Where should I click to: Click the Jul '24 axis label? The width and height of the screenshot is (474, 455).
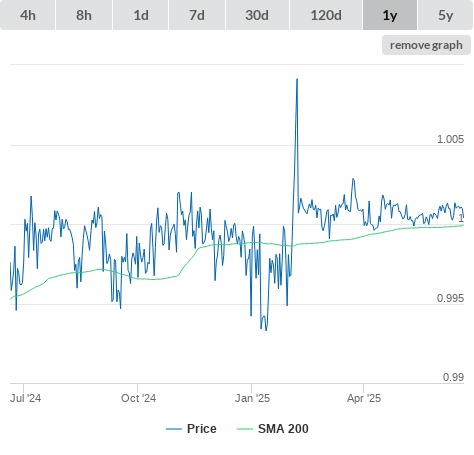25,398
